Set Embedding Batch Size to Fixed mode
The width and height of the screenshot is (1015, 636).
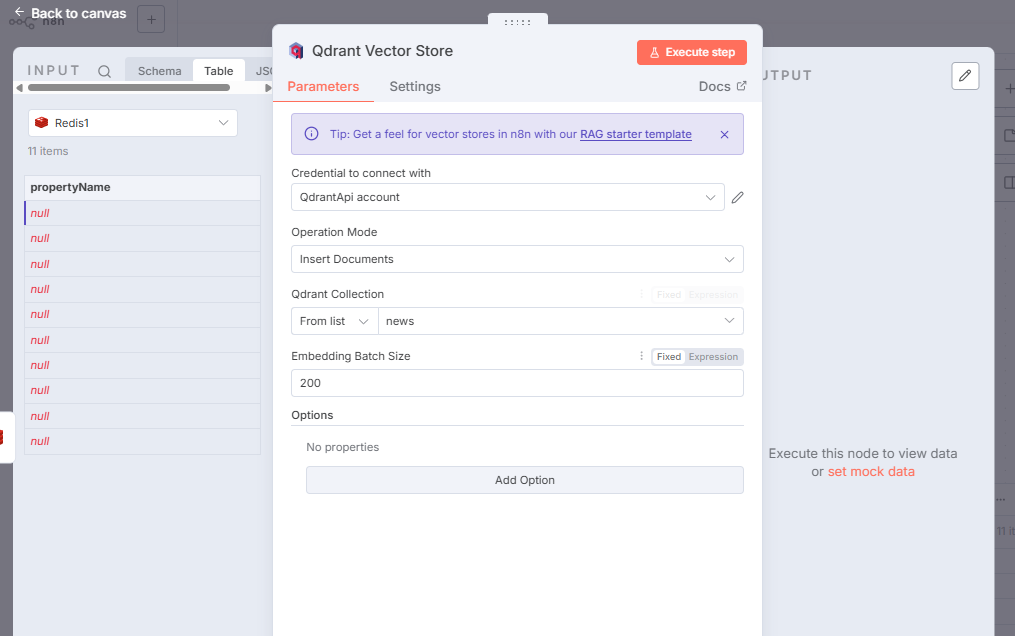tap(669, 356)
